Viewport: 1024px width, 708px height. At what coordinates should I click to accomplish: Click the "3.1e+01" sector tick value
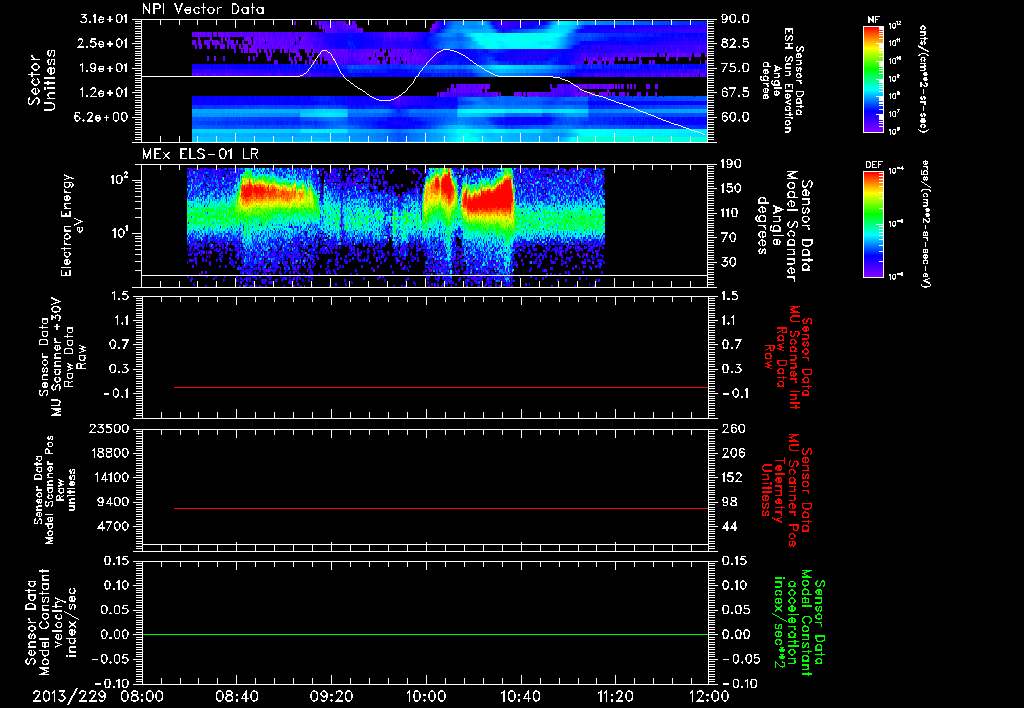click(x=104, y=19)
